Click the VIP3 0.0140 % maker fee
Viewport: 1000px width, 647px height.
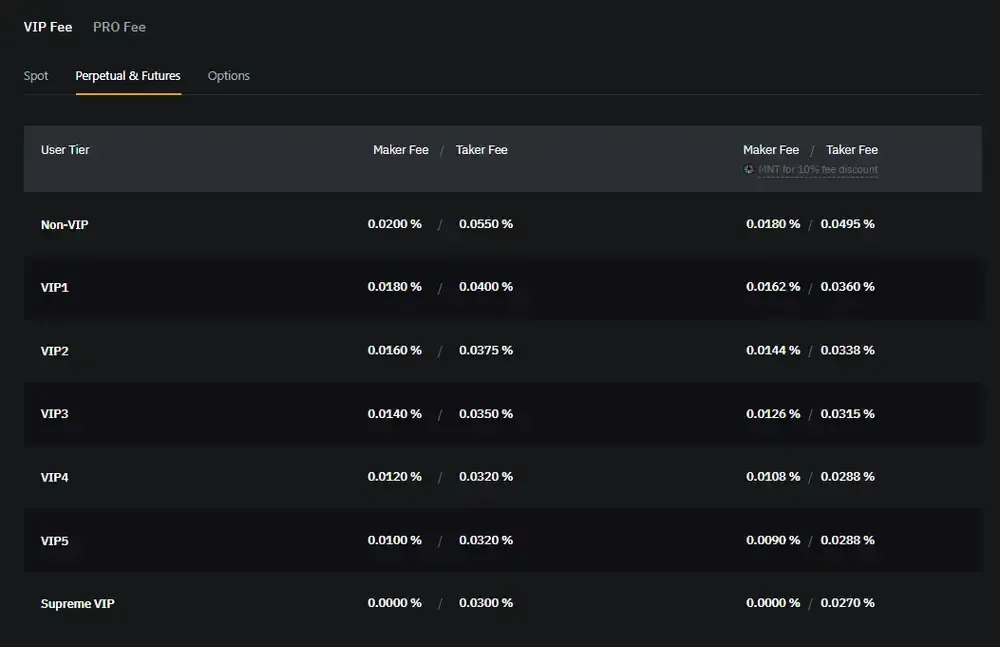click(394, 414)
